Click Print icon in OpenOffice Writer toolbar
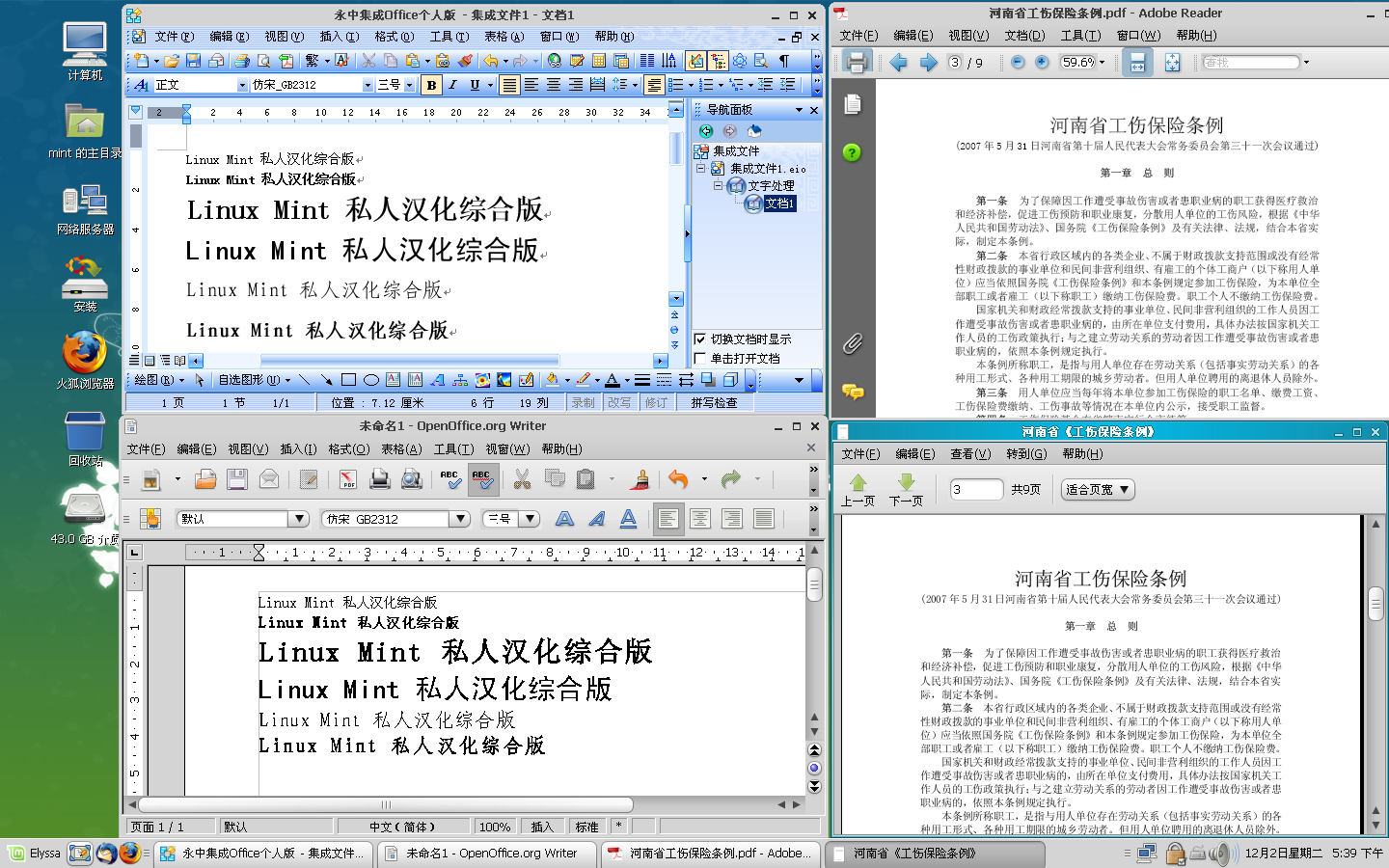 point(380,479)
